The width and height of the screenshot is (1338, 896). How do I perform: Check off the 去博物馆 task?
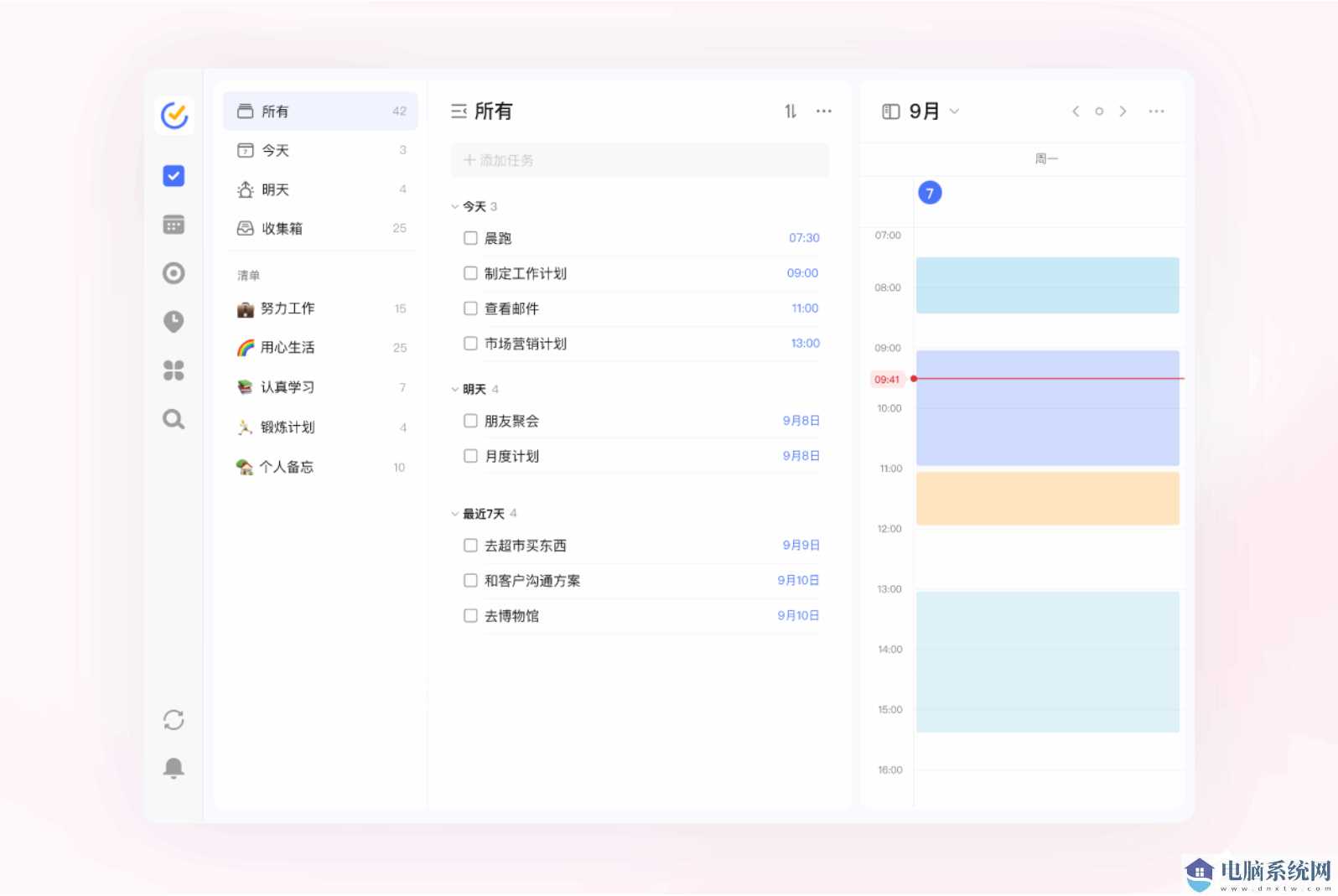coord(470,616)
